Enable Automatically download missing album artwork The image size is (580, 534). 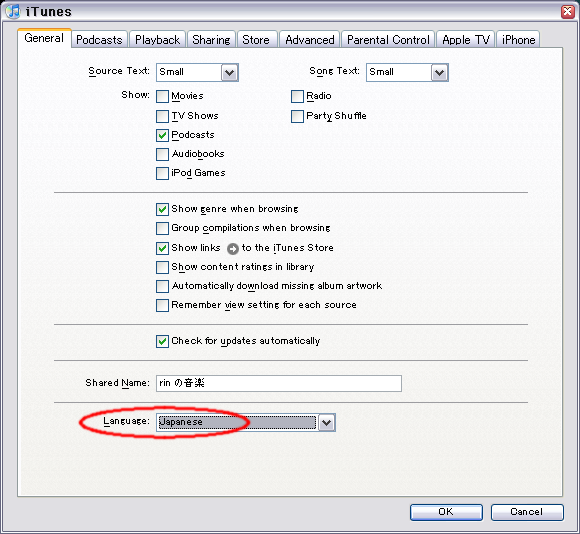click(162, 286)
